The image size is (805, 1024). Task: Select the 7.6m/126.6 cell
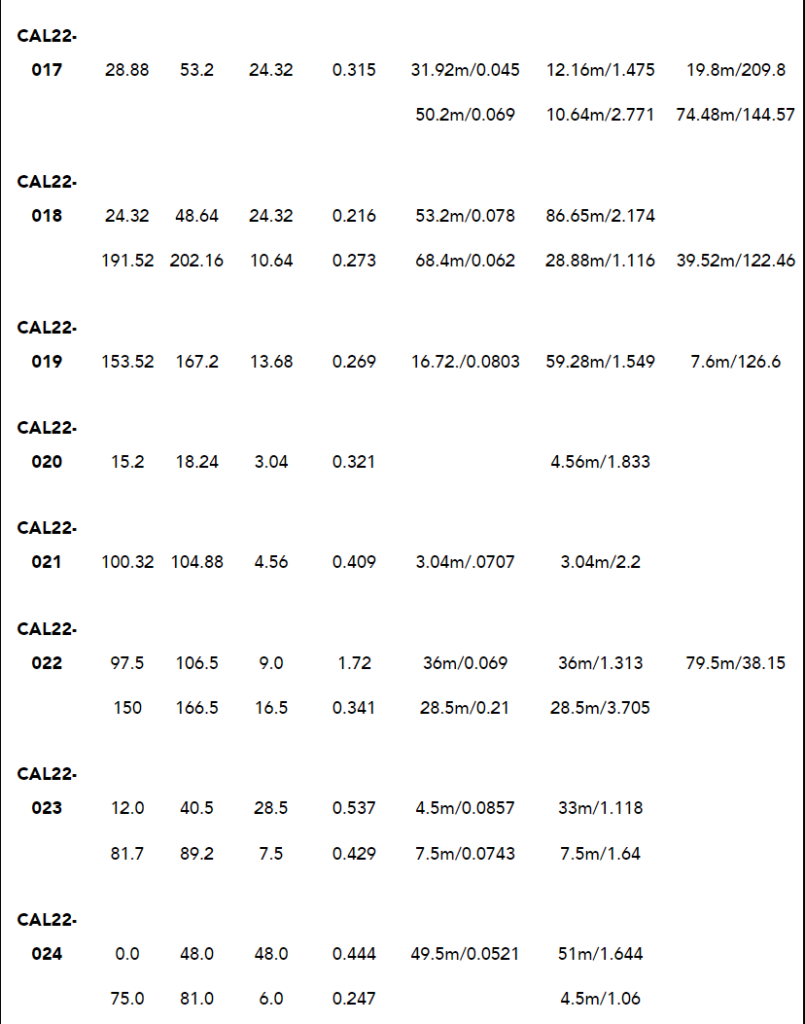click(736, 362)
